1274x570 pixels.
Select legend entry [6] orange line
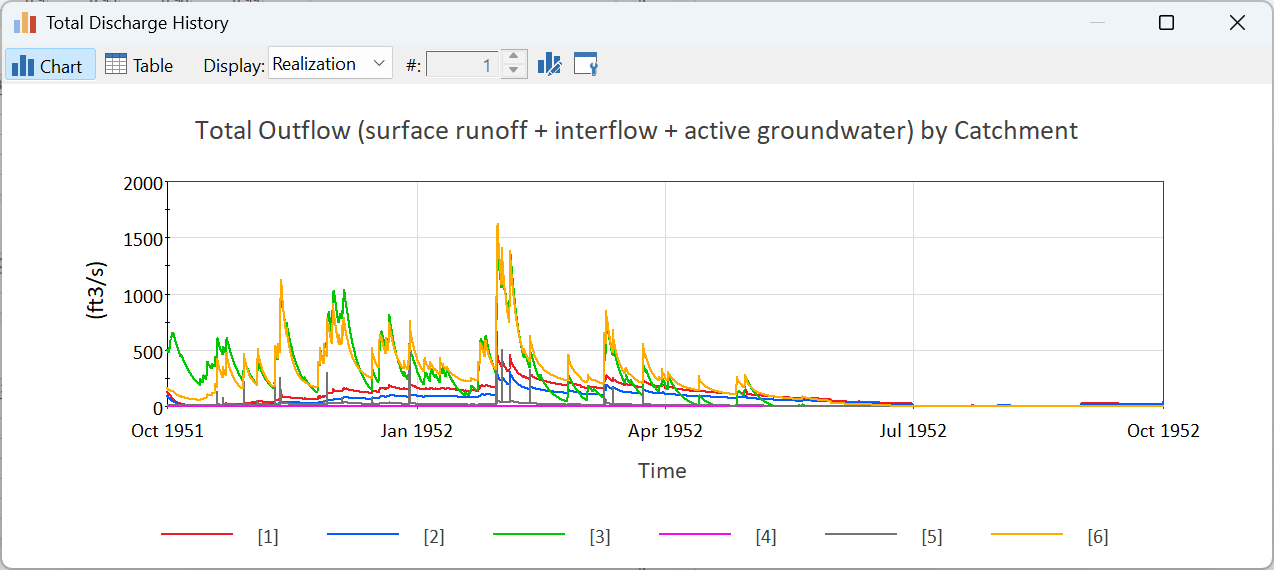click(x=1050, y=536)
